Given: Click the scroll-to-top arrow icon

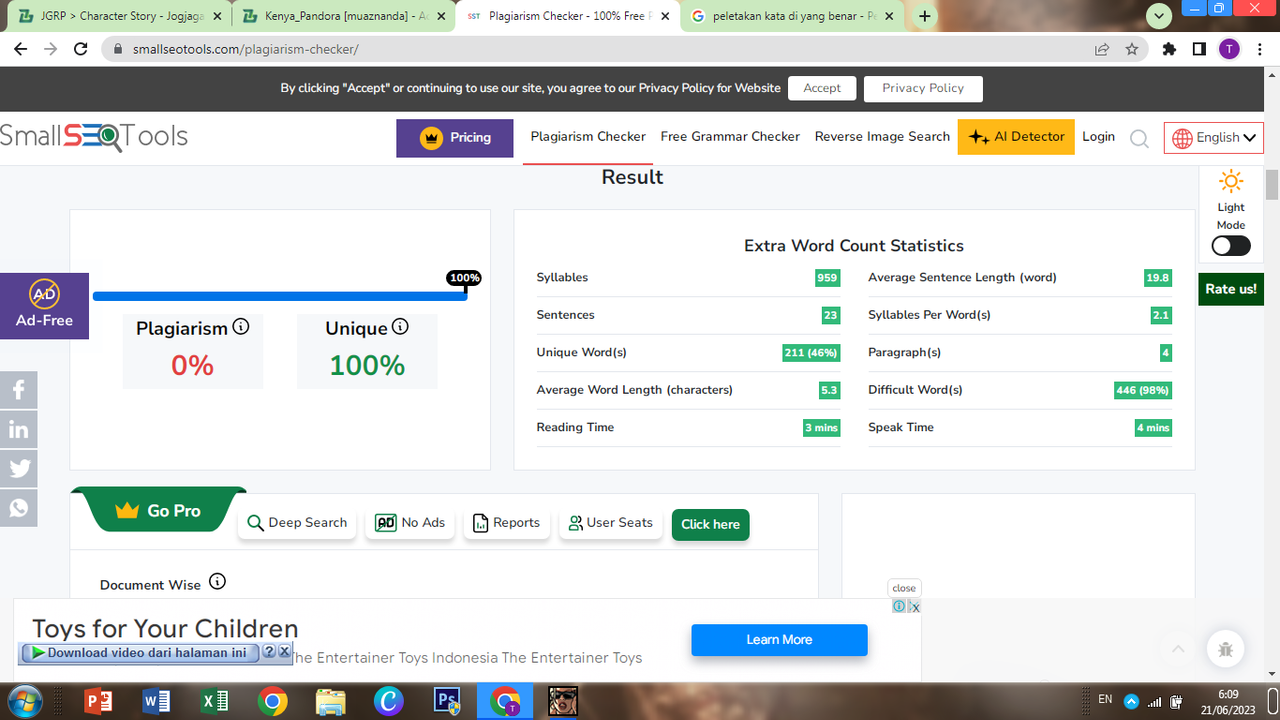Looking at the screenshot, I should click(1178, 649).
